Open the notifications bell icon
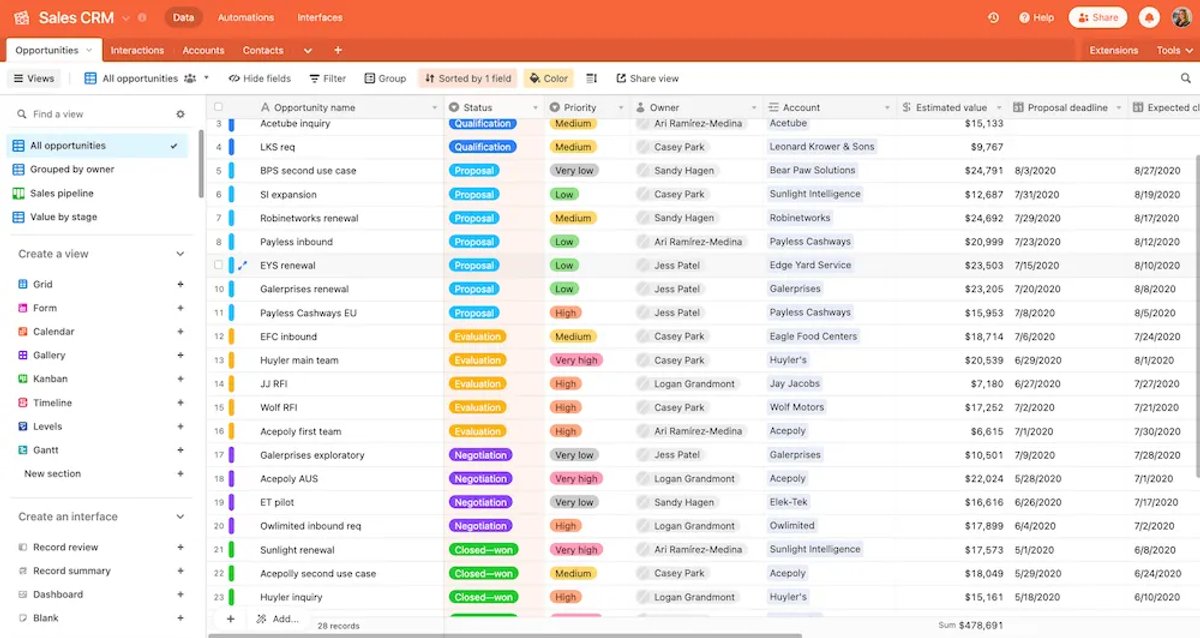Screen dimensions: 1200x638 (1149, 18)
